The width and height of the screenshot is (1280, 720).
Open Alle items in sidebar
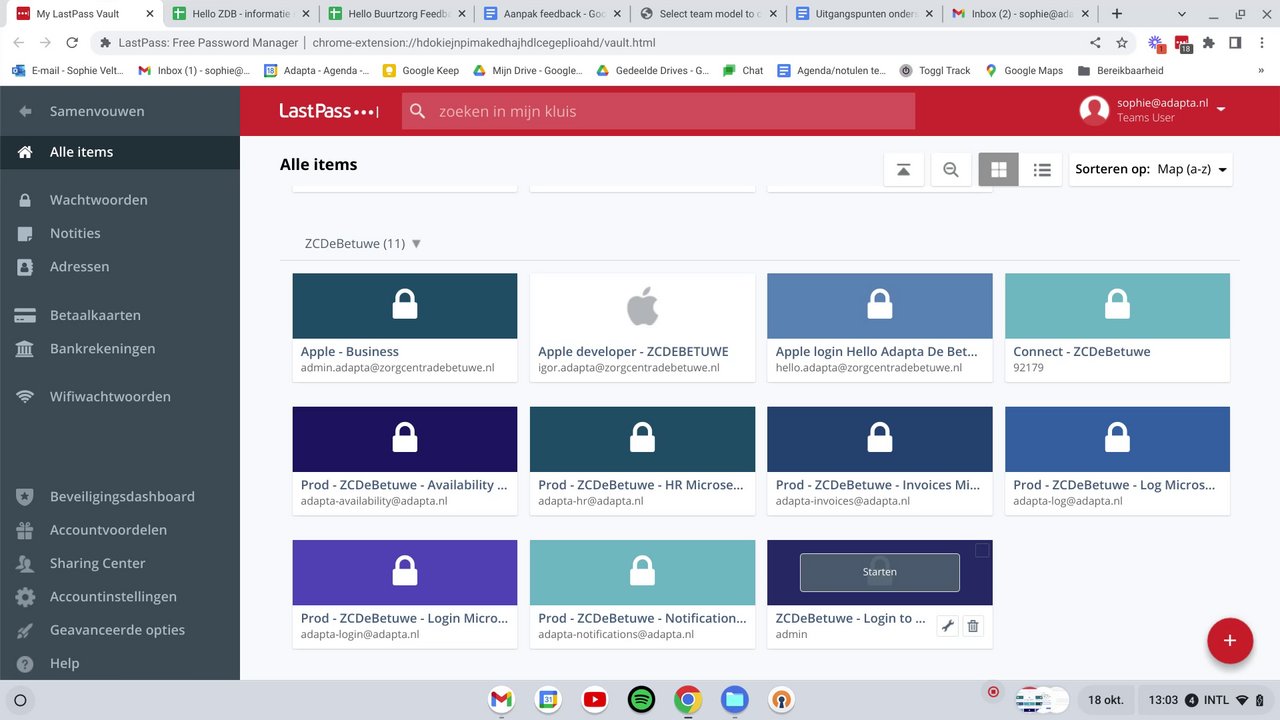pyautogui.click(x=120, y=152)
